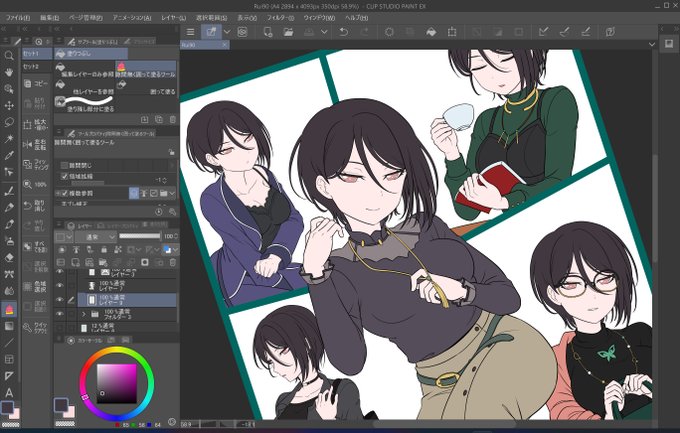Toggle the tool property lock icon
The width and height of the screenshot is (680, 433).
[x=171, y=152]
